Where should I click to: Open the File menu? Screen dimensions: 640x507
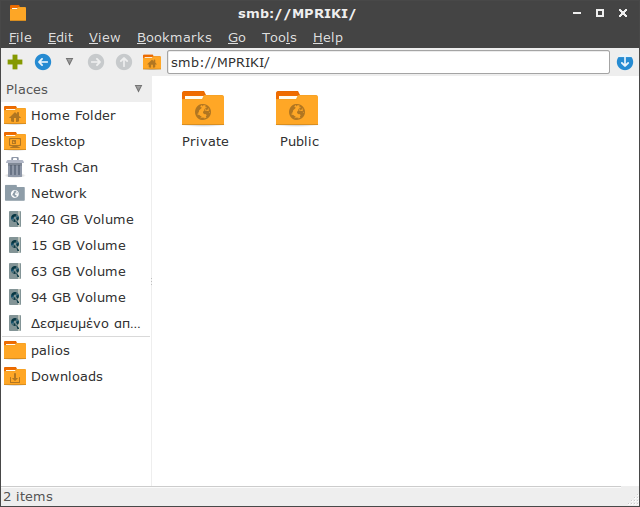(x=20, y=38)
